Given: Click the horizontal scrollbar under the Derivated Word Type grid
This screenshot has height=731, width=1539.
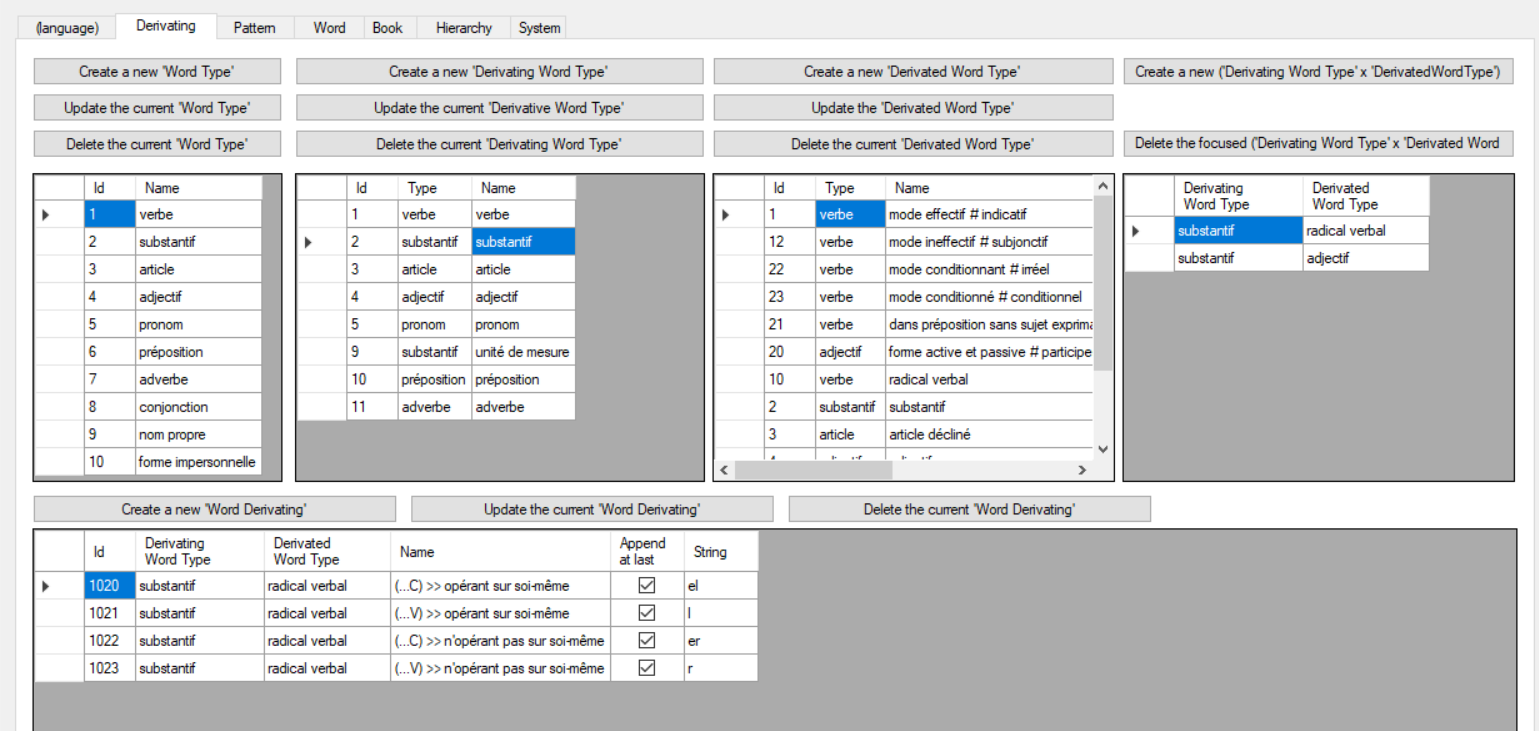Looking at the screenshot, I should [x=850, y=469].
